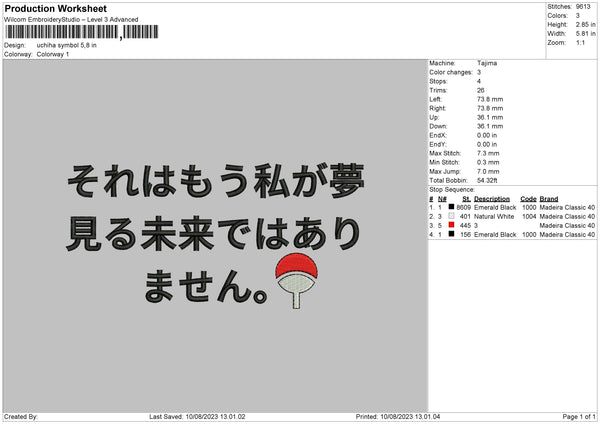
Task: Click the 'EndY:' value 0.00 in
Action: (487, 144)
